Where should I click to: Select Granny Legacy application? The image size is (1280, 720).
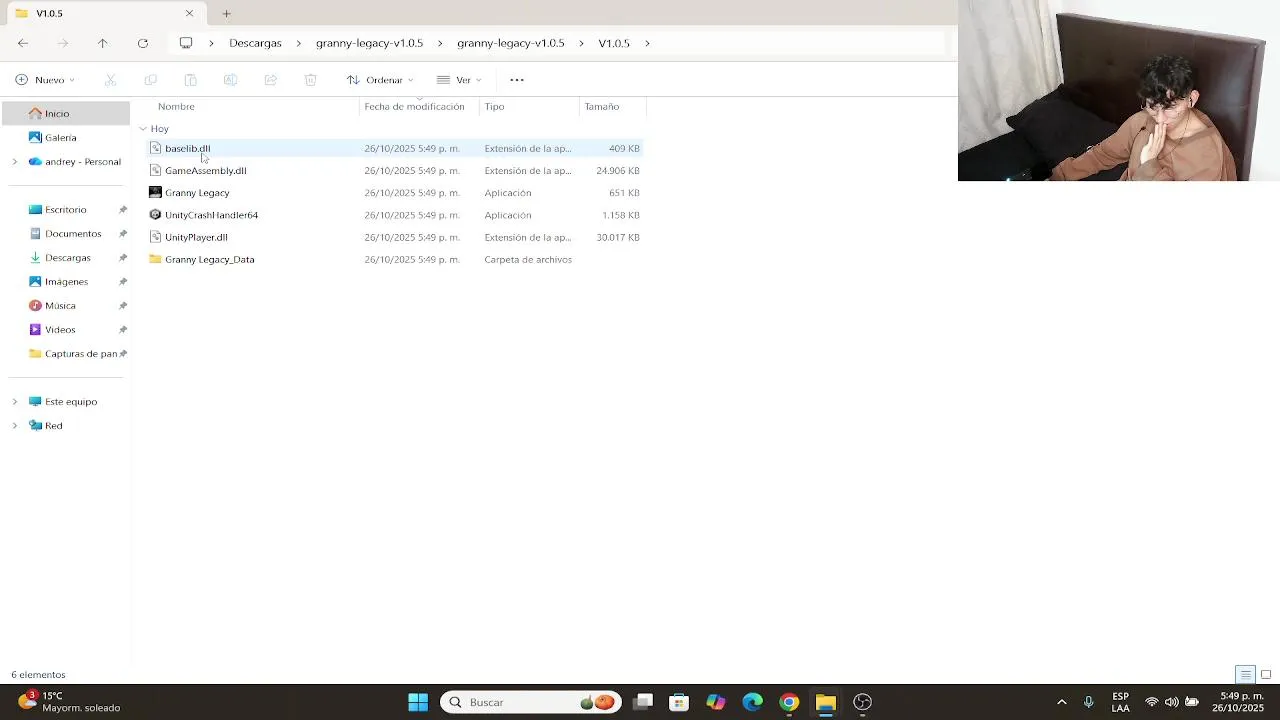[197, 193]
